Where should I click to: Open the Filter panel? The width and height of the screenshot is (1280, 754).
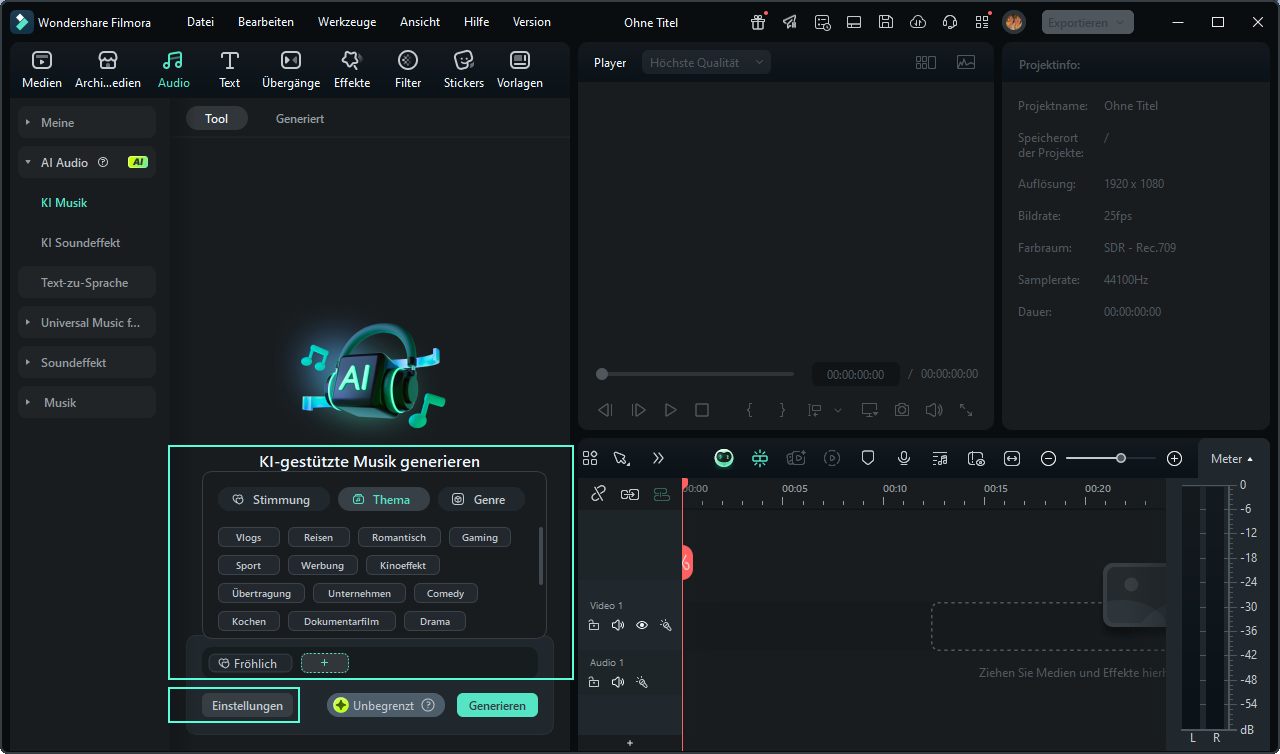click(x=408, y=70)
